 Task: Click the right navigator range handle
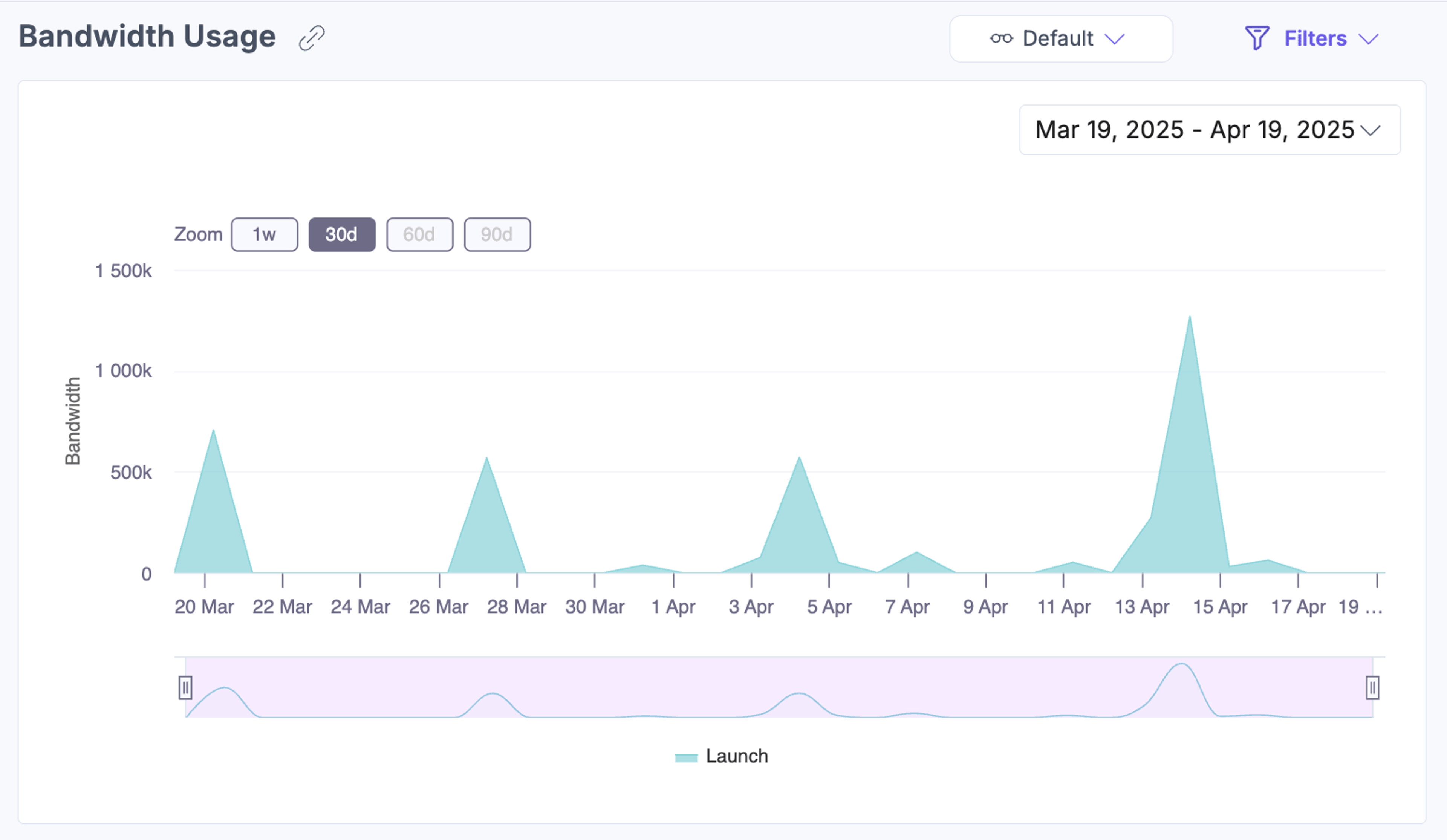click(x=1372, y=687)
